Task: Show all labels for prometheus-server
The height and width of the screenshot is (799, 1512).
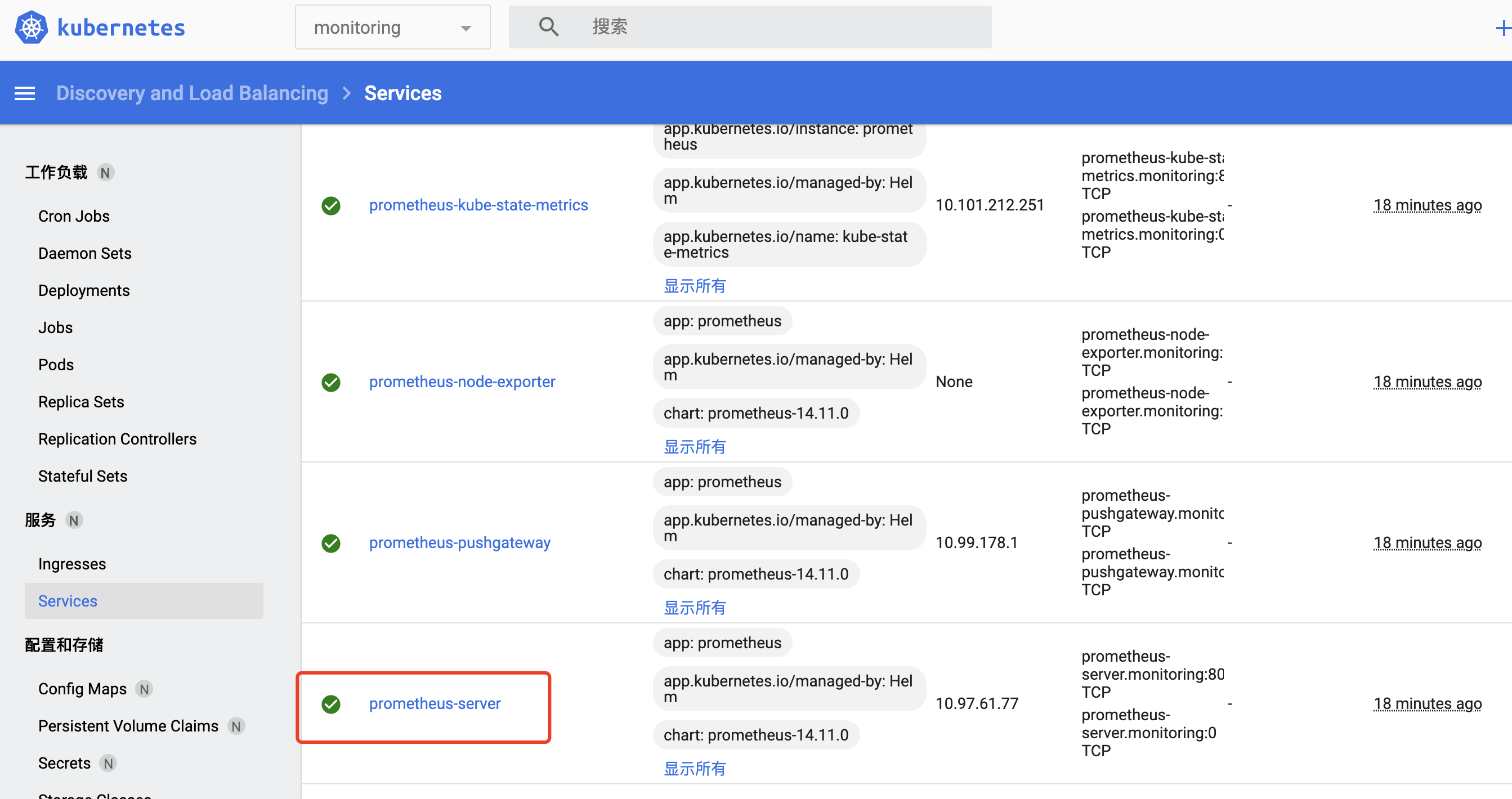Action: pyautogui.click(x=695, y=768)
